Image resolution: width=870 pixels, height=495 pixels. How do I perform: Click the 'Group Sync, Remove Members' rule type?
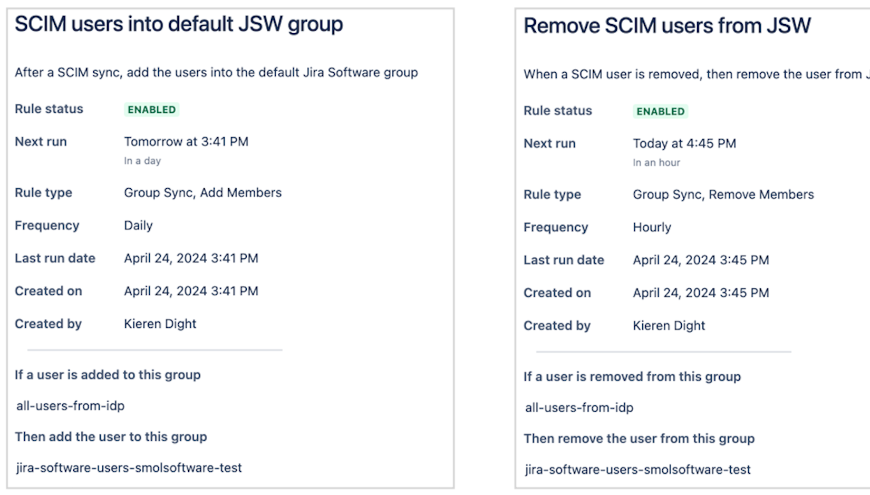[723, 194]
